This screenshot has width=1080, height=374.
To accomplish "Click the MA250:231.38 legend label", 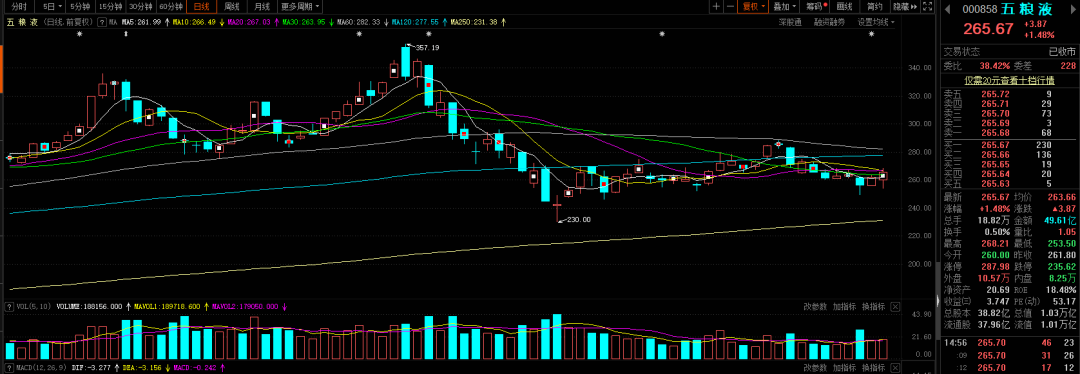I will click(474, 22).
